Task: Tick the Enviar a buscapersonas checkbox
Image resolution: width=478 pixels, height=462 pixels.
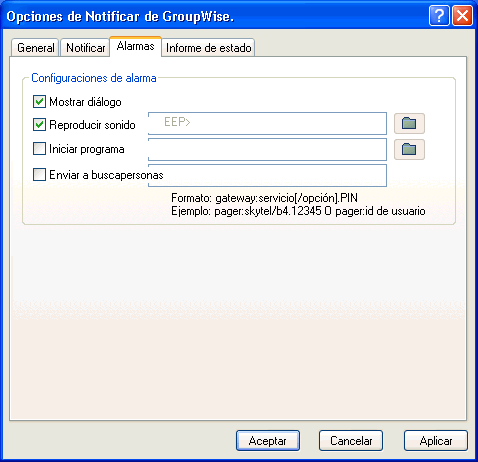Action: point(39,175)
